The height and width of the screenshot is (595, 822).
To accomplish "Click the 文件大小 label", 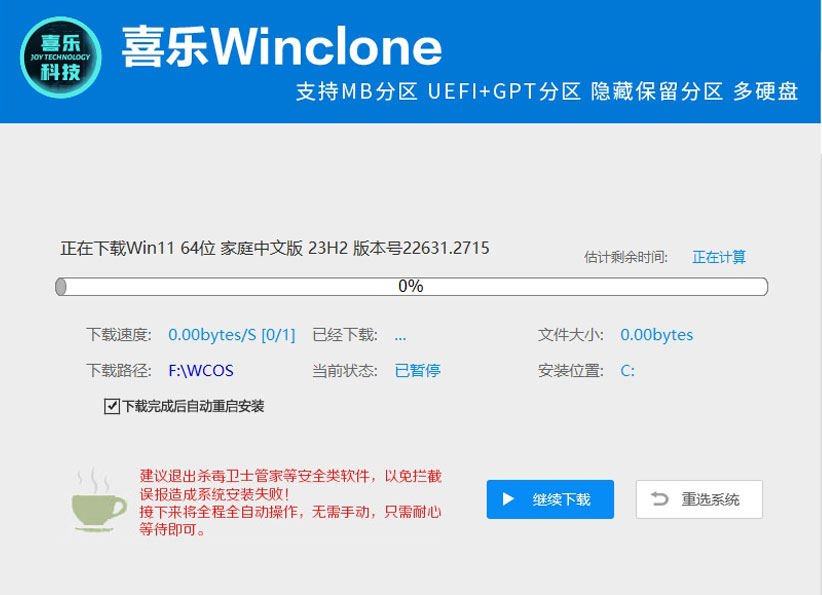I will [571, 334].
